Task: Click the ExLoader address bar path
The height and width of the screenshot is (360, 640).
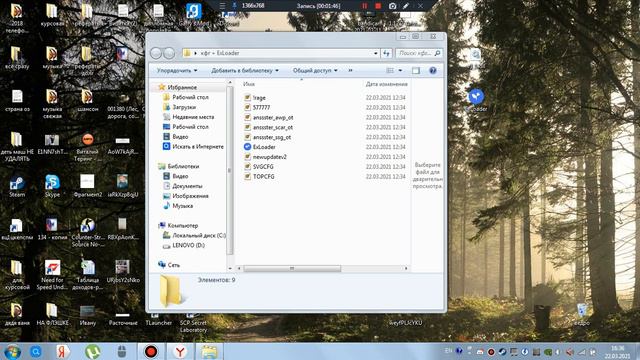Action: (x=228, y=53)
